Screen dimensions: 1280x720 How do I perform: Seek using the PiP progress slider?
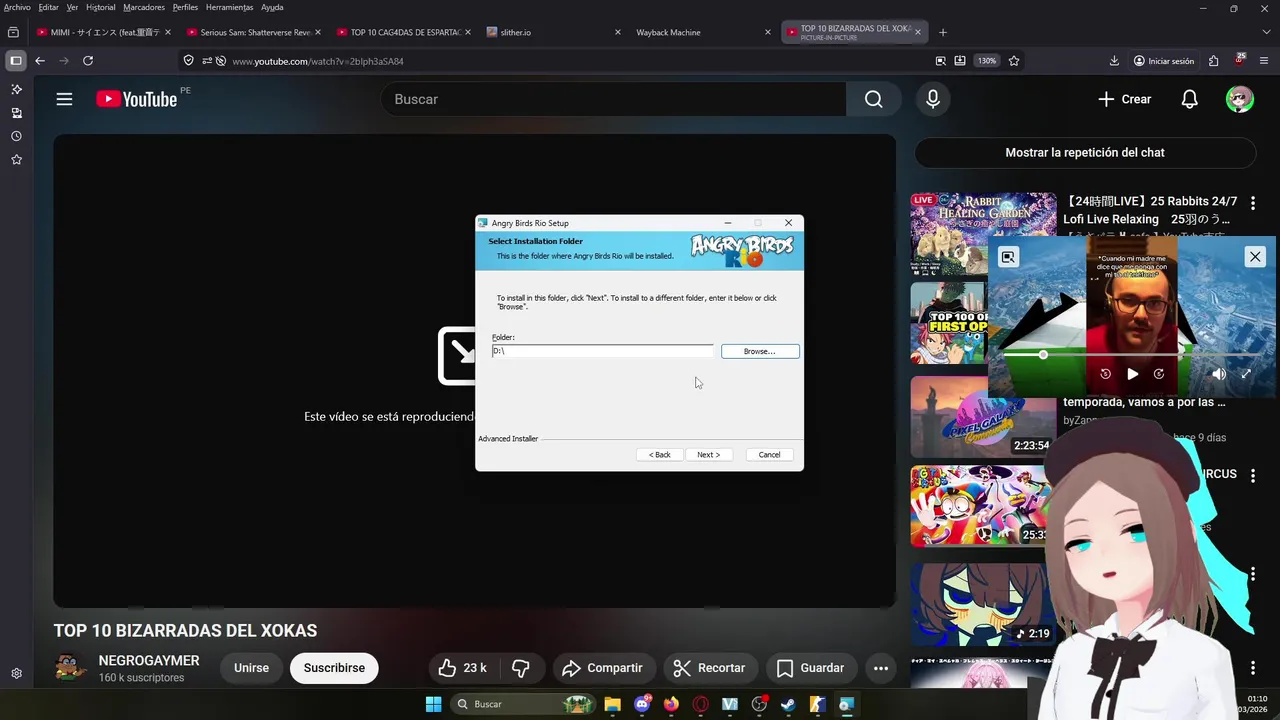click(x=1130, y=355)
